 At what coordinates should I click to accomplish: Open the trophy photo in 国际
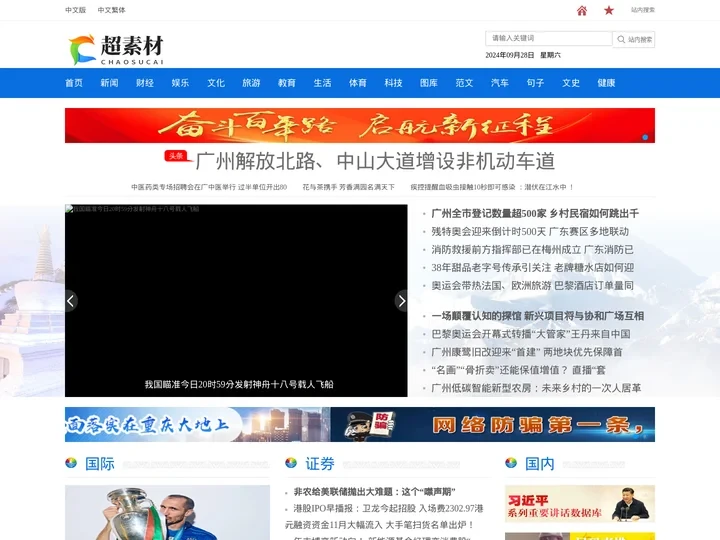(x=168, y=512)
